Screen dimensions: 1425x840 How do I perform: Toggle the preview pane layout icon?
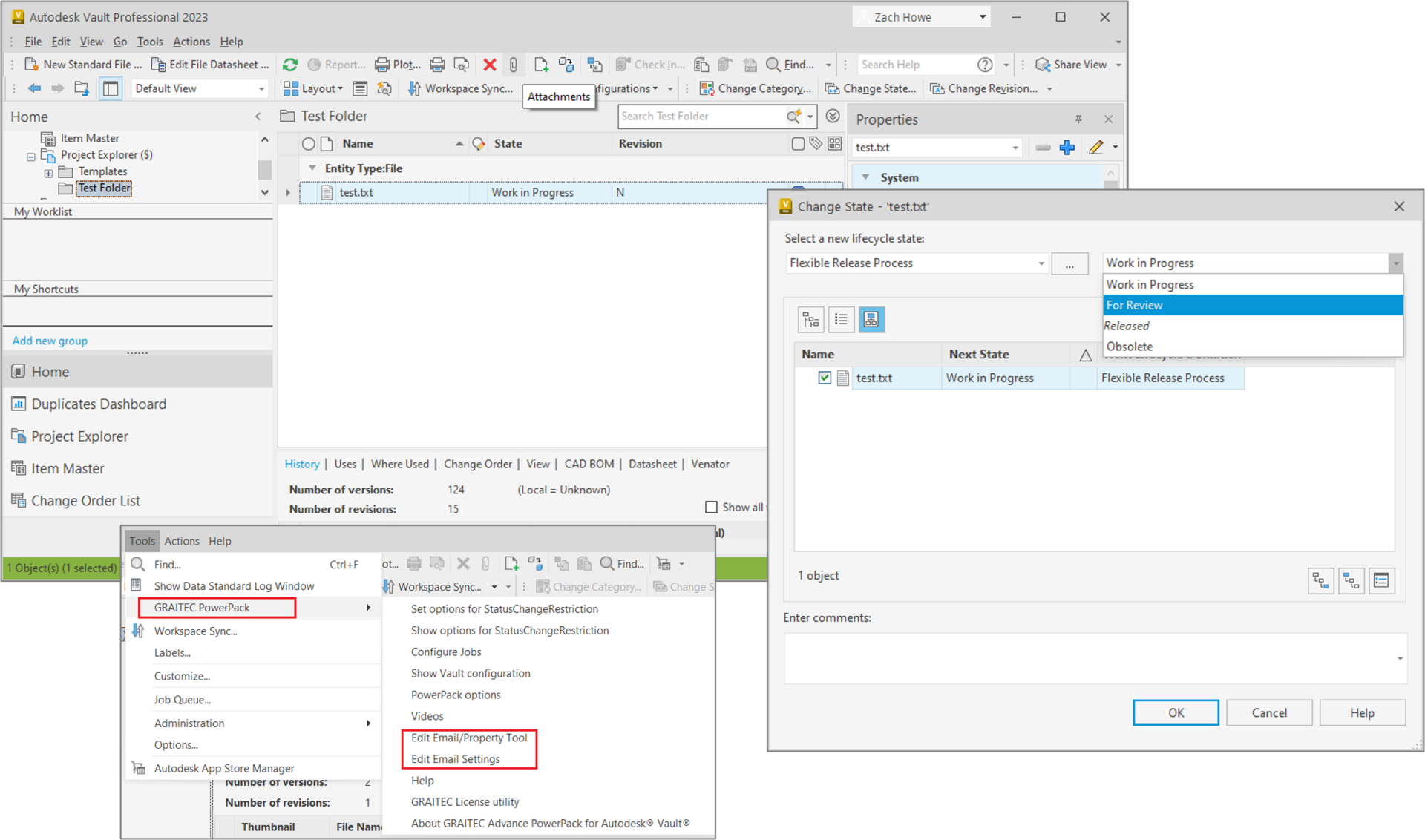pos(111,88)
